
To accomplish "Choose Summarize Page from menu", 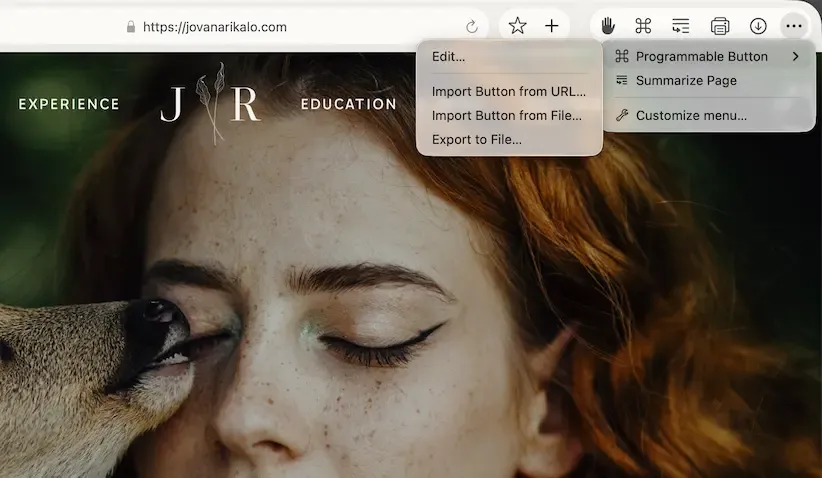I will pos(709,80).
